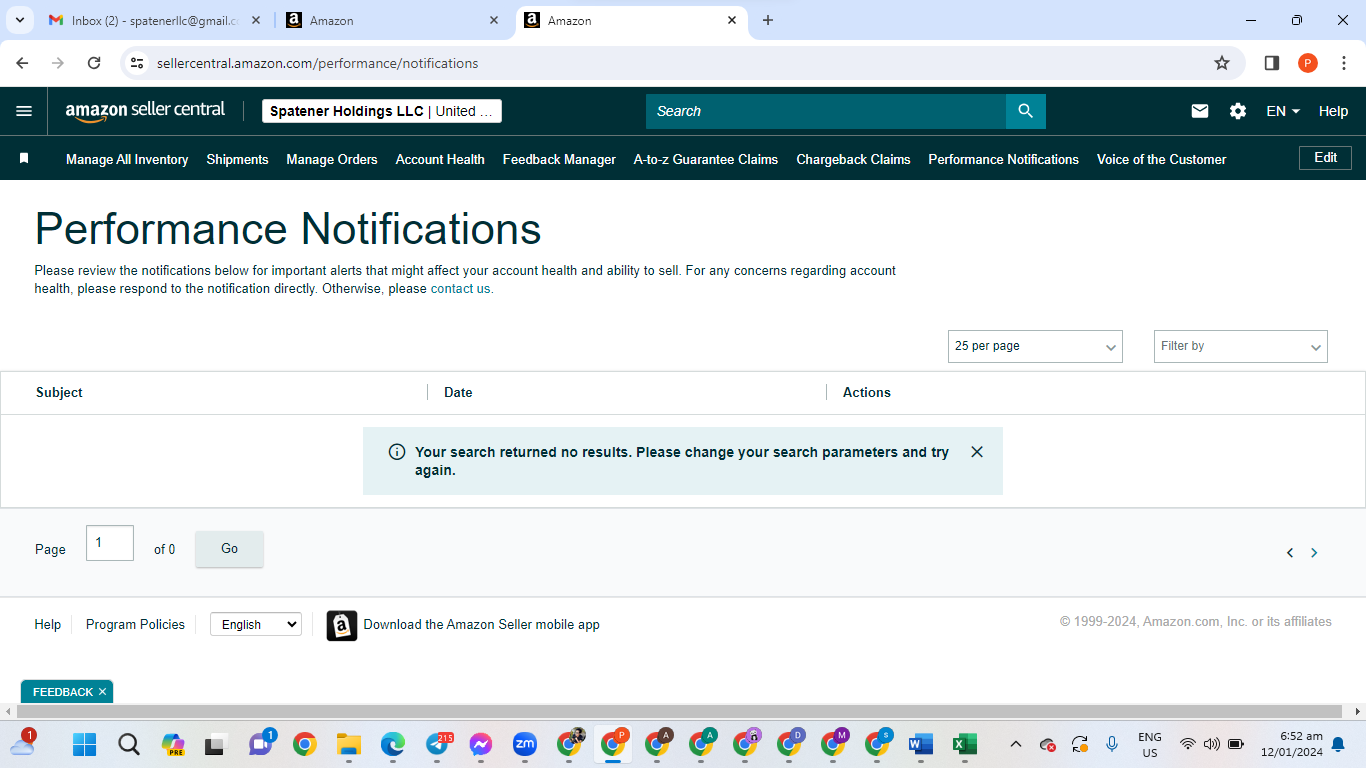
Task: Click the browser address bar URL
Action: click(318, 63)
